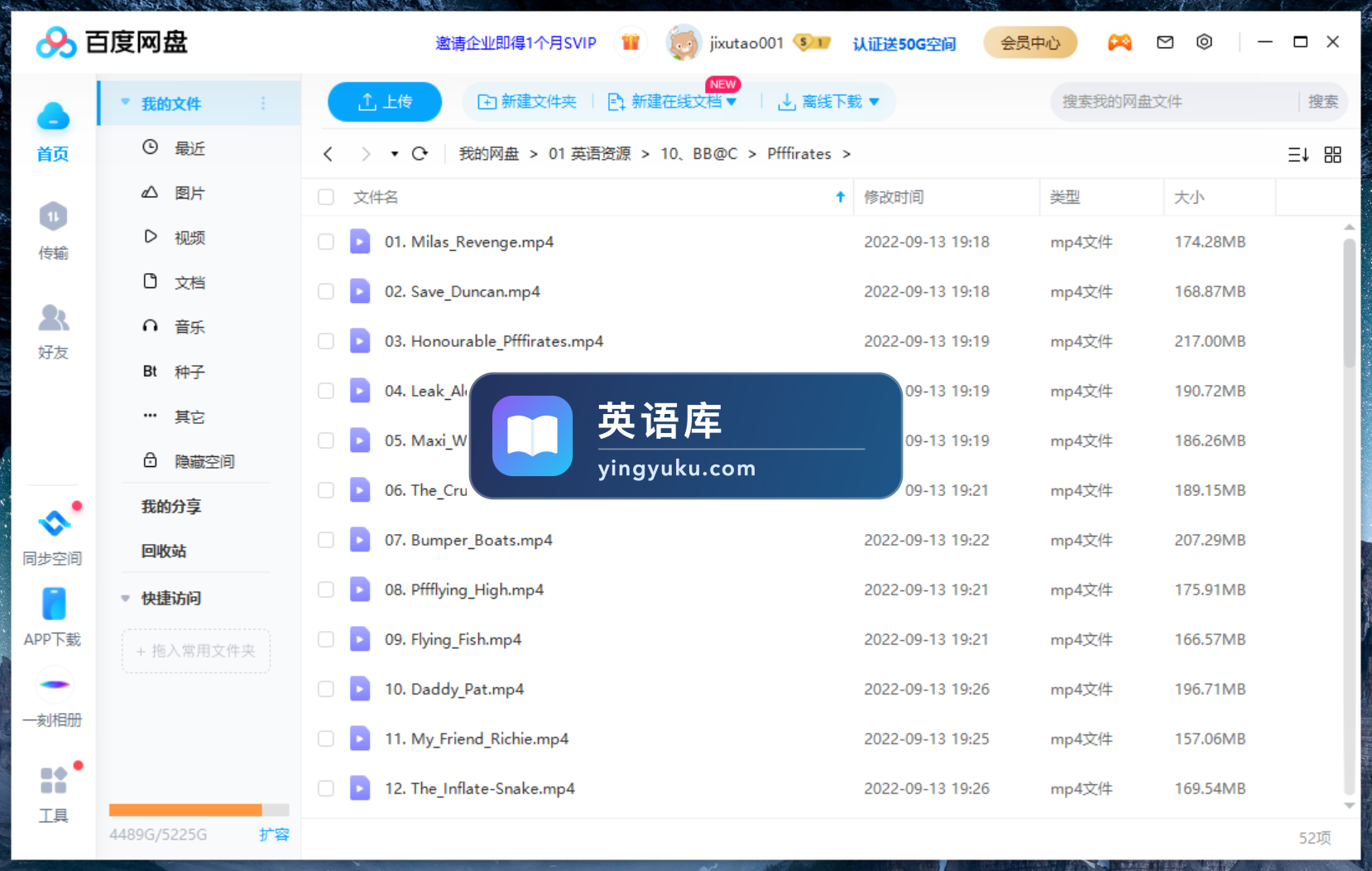Check the box for 07. Bumper_Boats.mp4
Screen dimensions: 1372x871
click(x=326, y=540)
